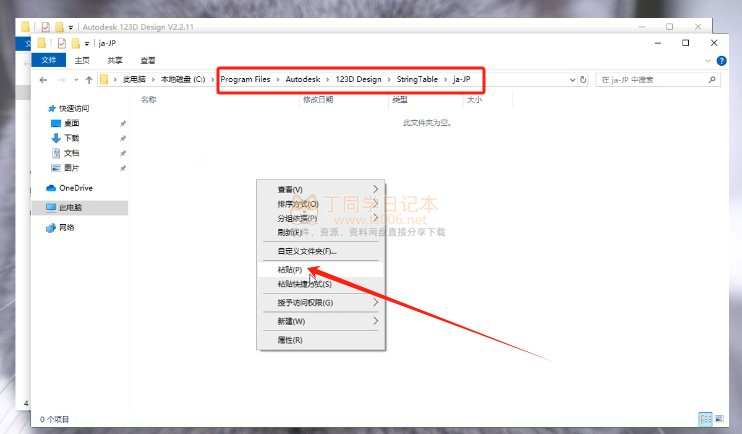Click Program Files in the address bar
This screenshot has height=434, width=742.
(x=245, y=80)
